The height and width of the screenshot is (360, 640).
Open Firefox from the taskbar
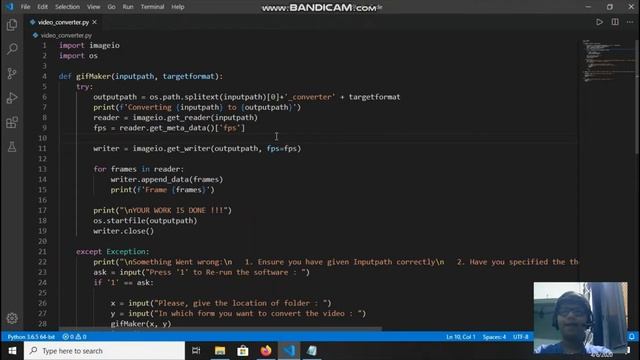pyautogui.click(x=266, y=351)
